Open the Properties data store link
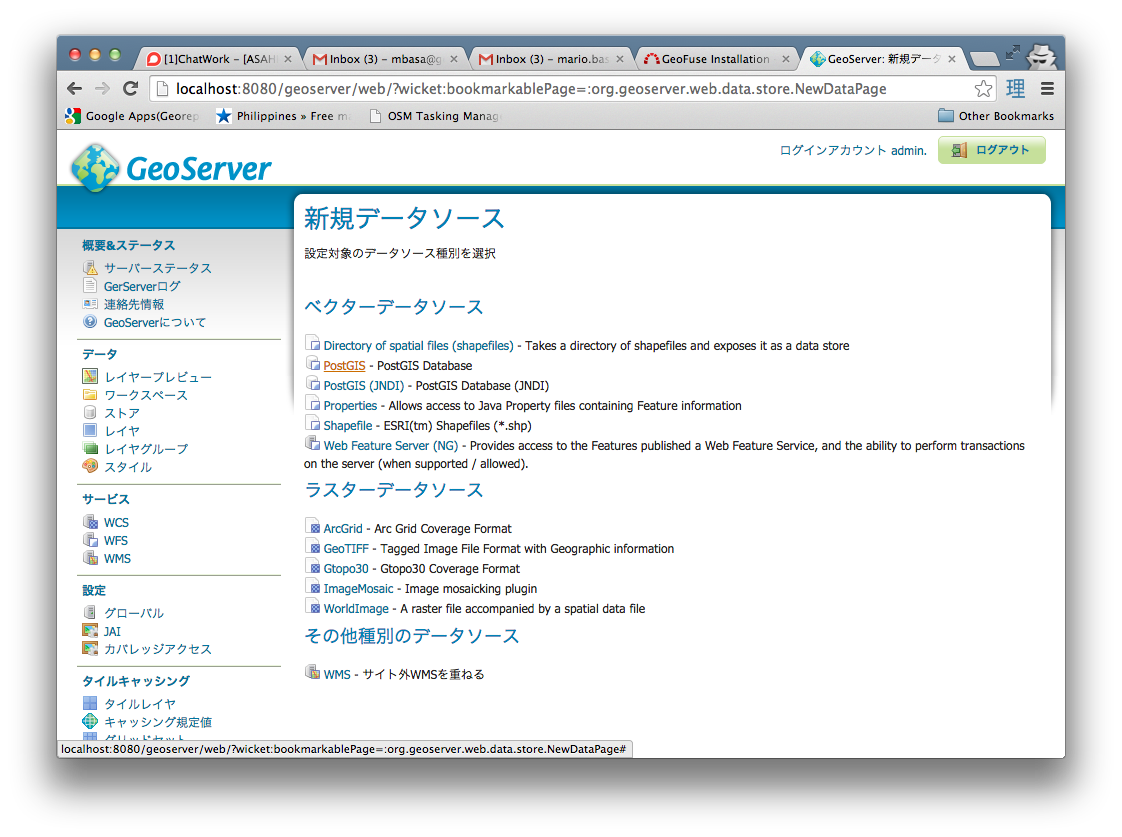The height and width of the screenshot is (837, 1122). click(x=350, y=406)
